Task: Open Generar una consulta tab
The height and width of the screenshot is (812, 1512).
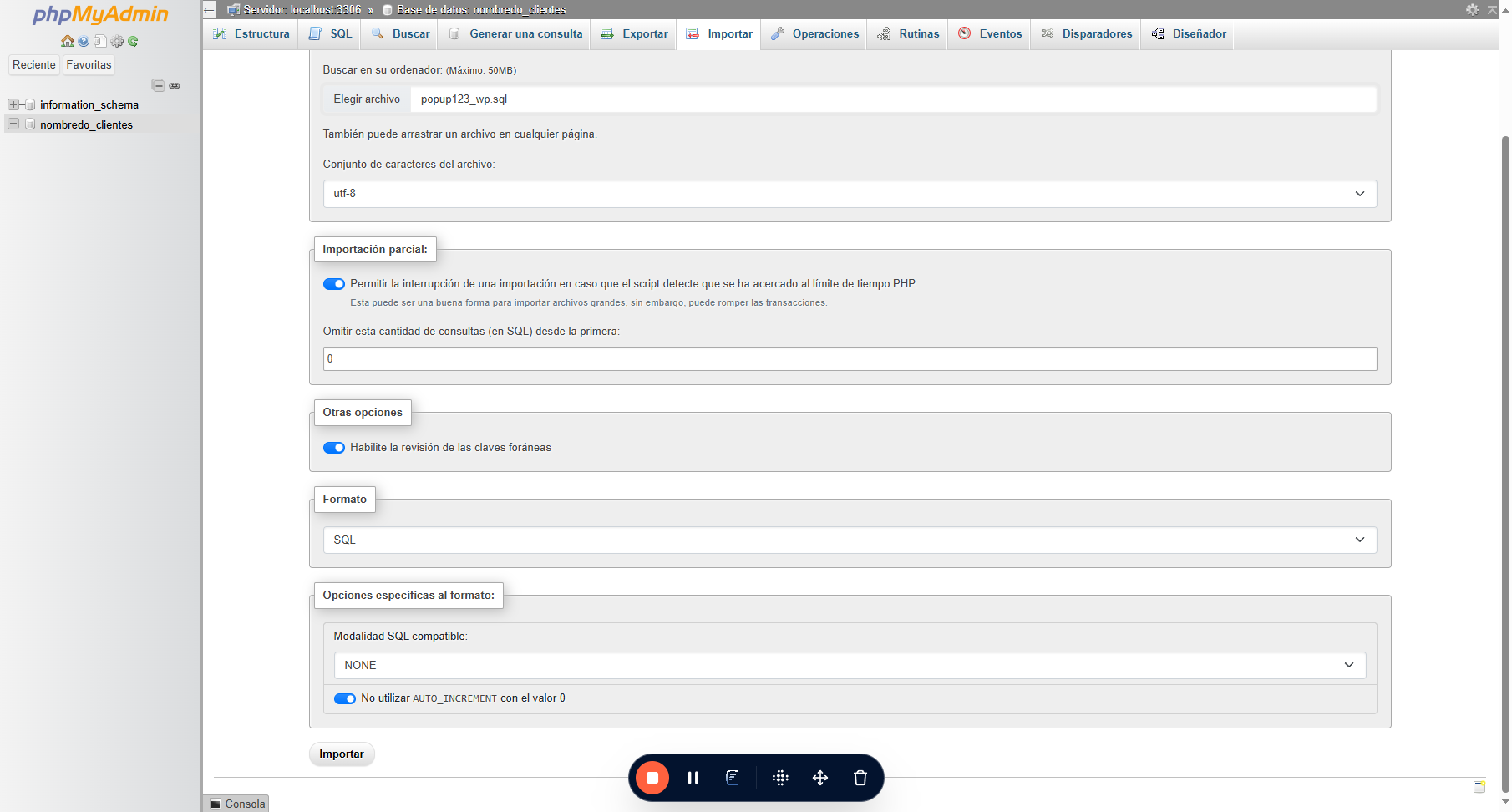Action: click(515, 33)
